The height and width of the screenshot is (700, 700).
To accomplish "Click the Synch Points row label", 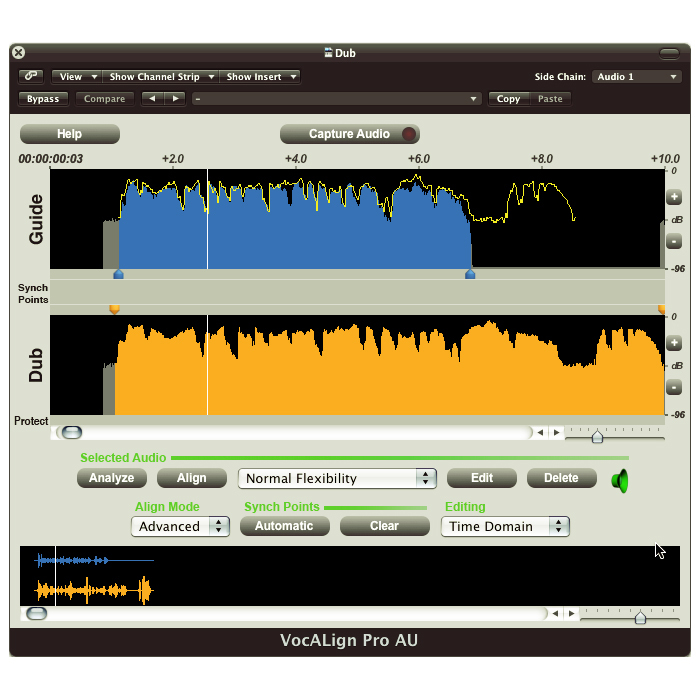I will (x=33, y=293).
